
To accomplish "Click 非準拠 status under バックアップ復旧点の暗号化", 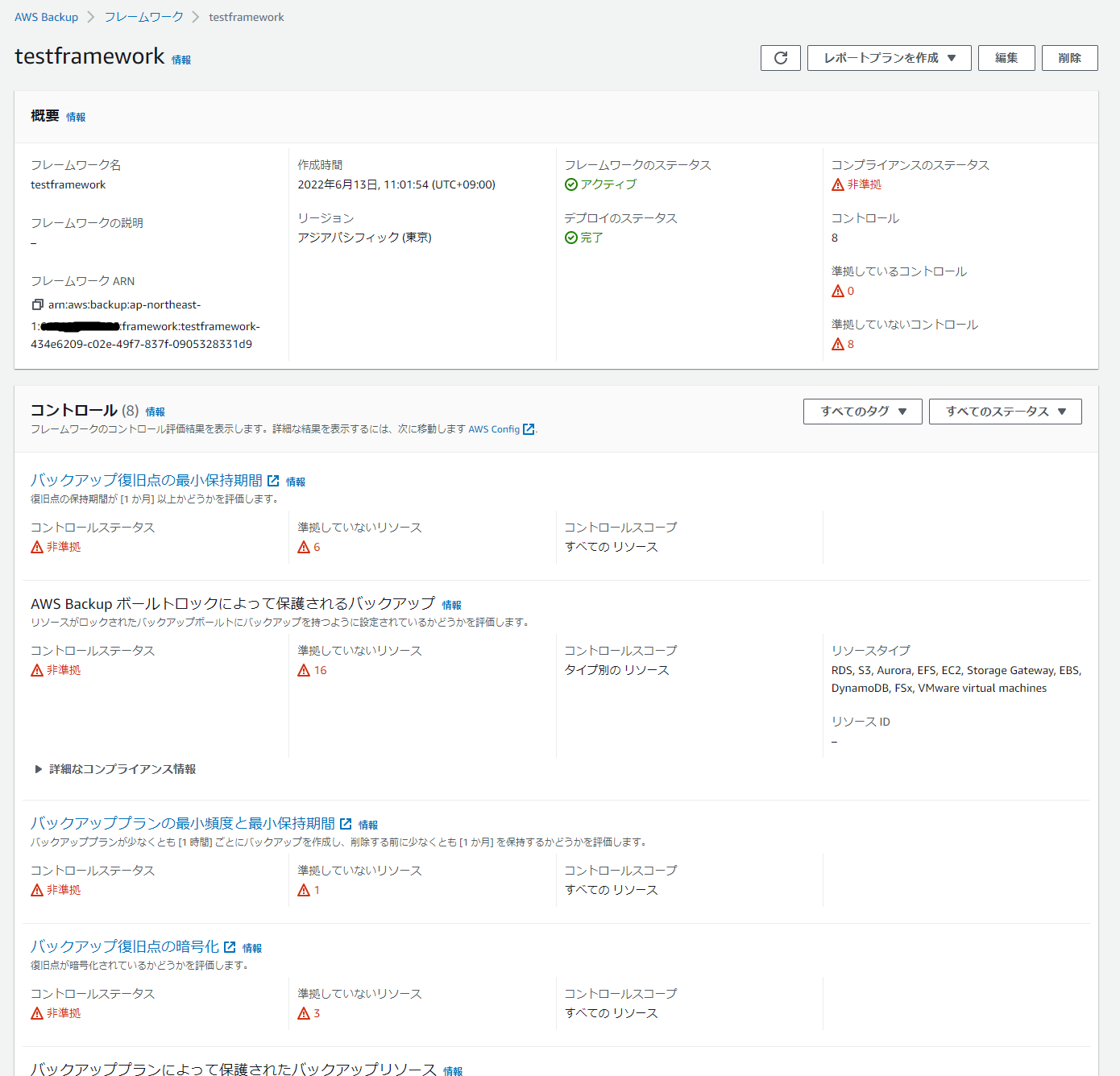I will click(x=64, y=1013).
